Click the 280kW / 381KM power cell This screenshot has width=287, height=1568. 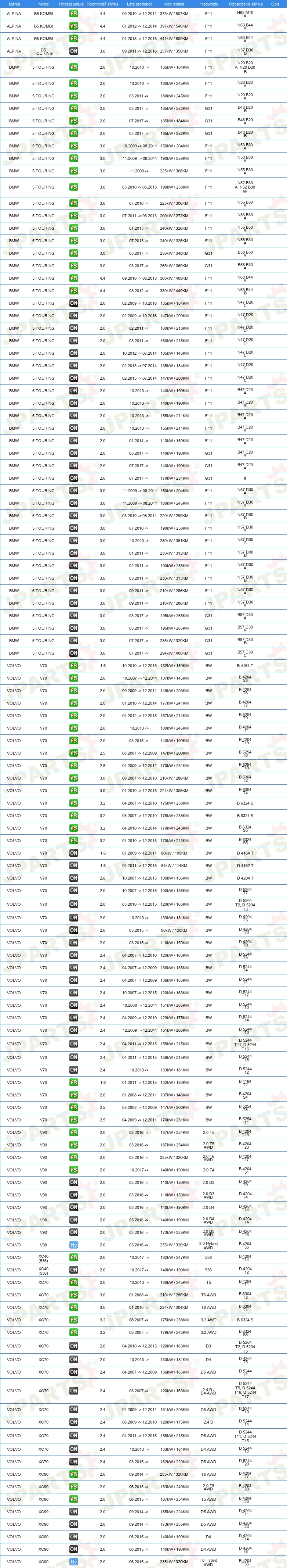[174, 541]
